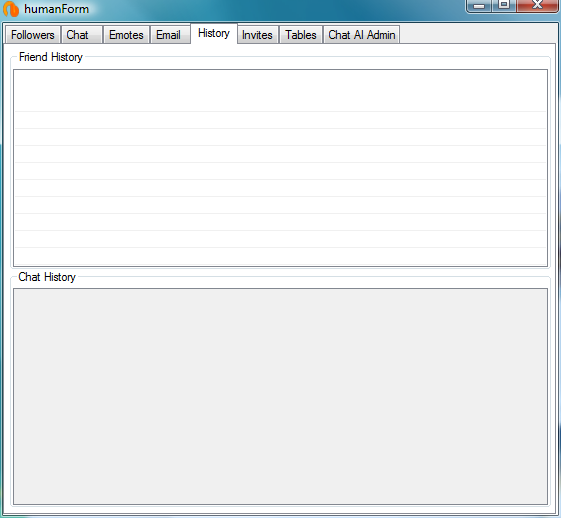The image size is (561, 518).
Task: Click the humanForm title text
Action: pos(57,9)
